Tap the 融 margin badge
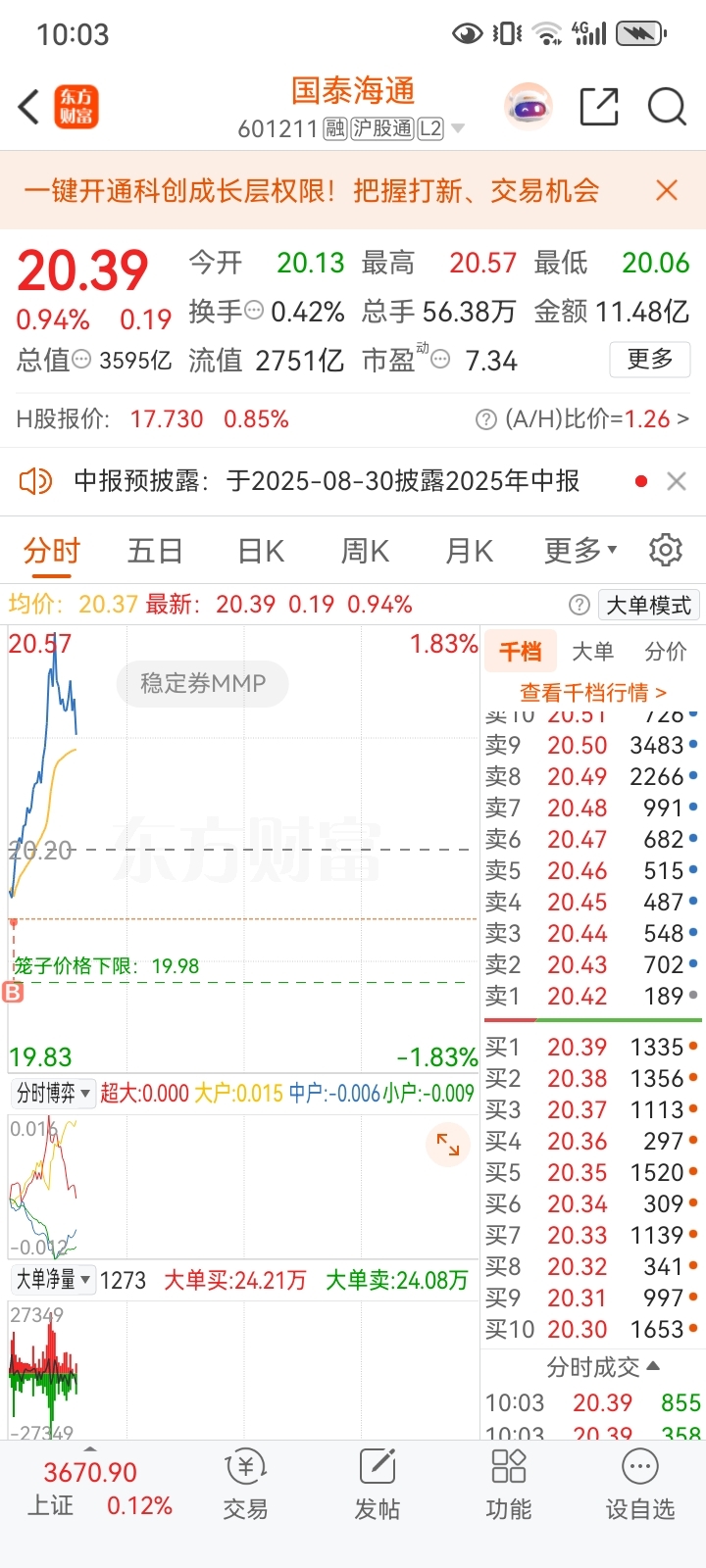The image size is (706, 1568). pos(334,128)
